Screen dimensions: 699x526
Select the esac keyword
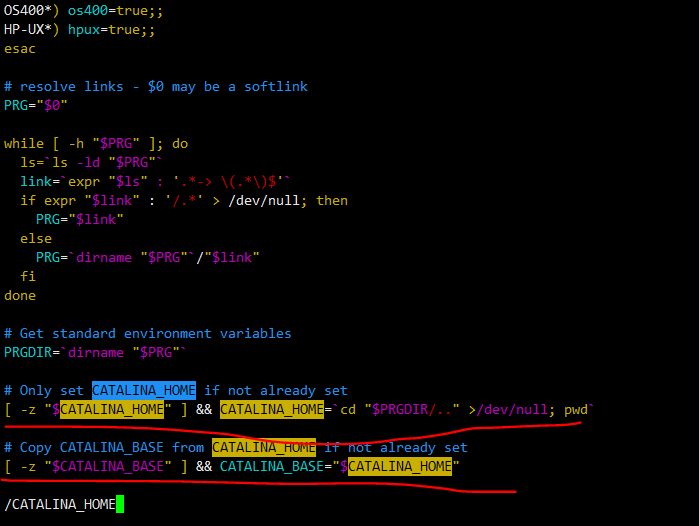[x=20, y=49]
